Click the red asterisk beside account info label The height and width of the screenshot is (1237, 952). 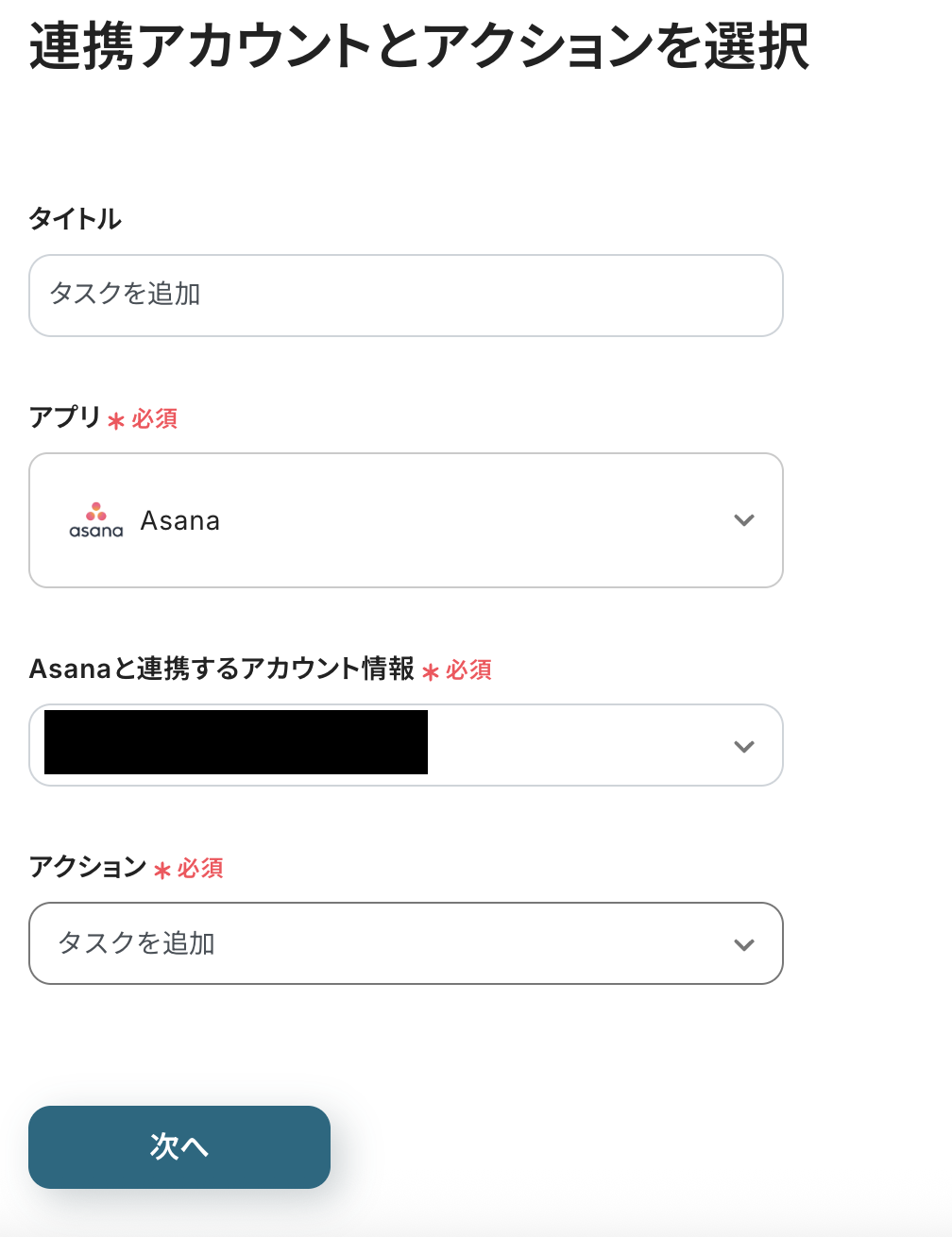pos(431,672)
